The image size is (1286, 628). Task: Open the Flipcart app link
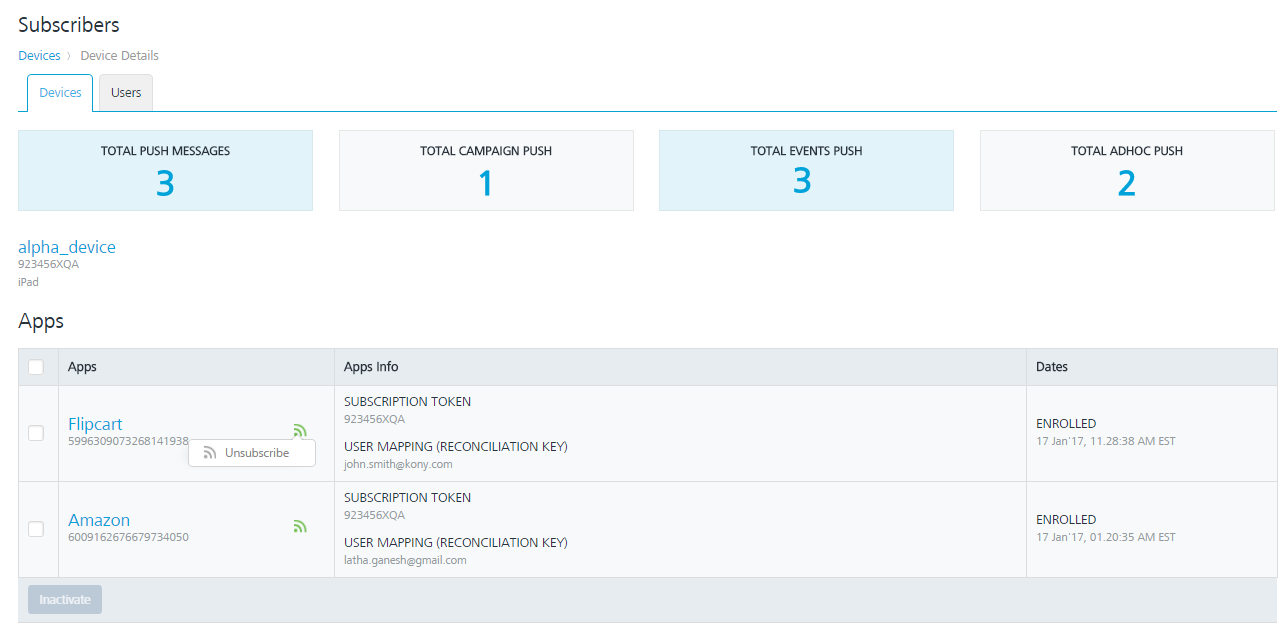point(95,424)
